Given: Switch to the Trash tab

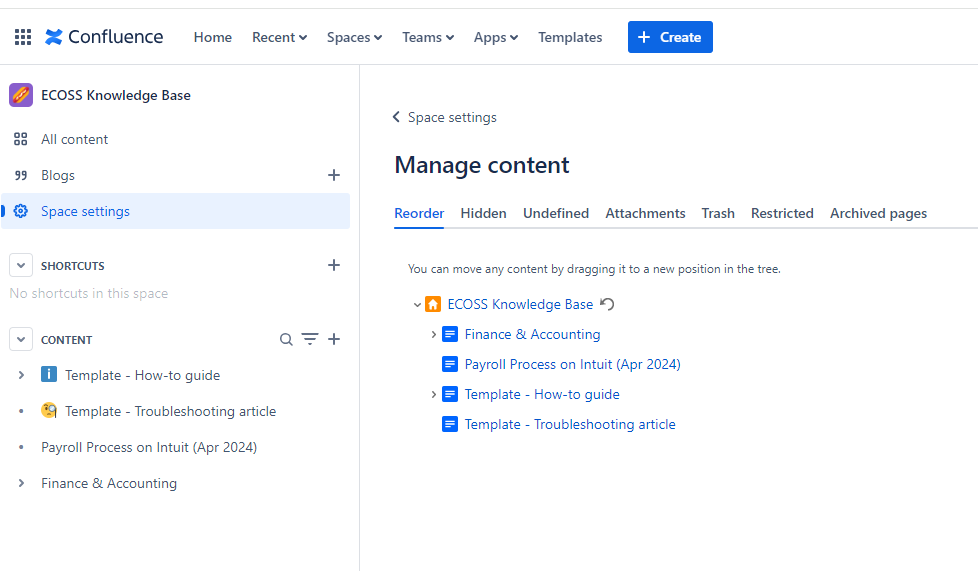Looking at the screenshot, I should tap(718, 213).
